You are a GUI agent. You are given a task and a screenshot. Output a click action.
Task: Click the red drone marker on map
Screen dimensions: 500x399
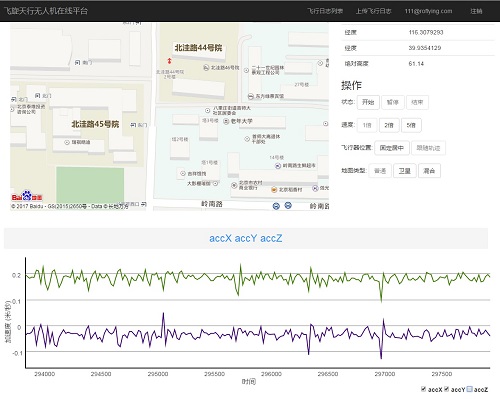169,61
